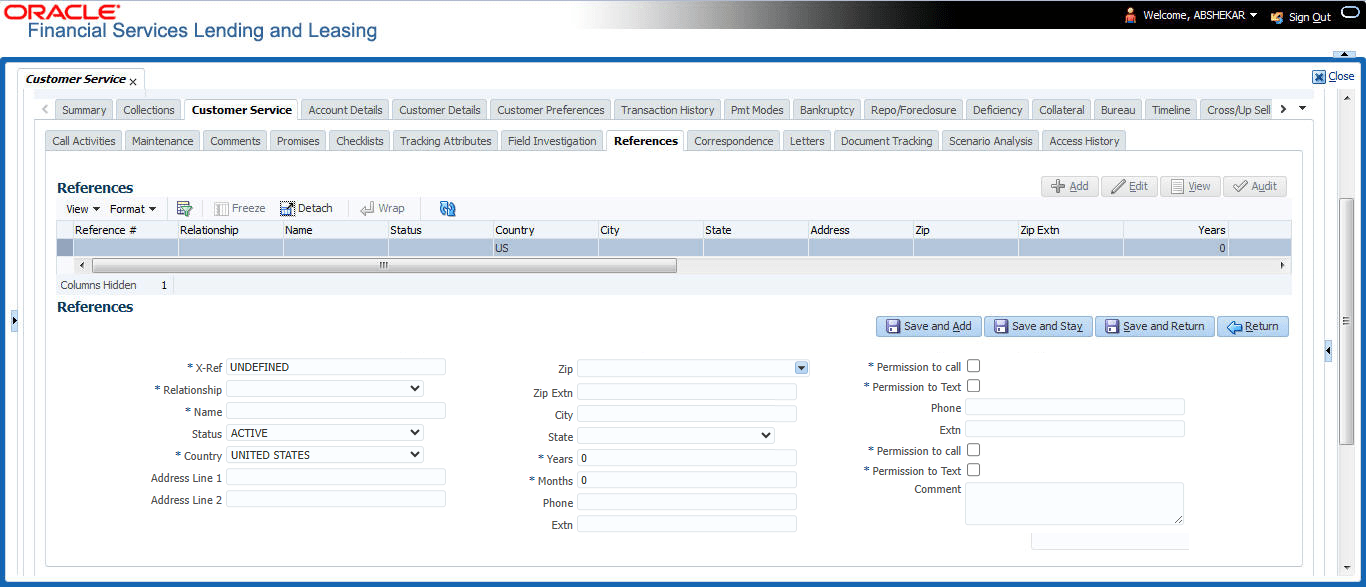Click the Zip Extn column header
The image size is (1366, 587).
(1070, 230)
